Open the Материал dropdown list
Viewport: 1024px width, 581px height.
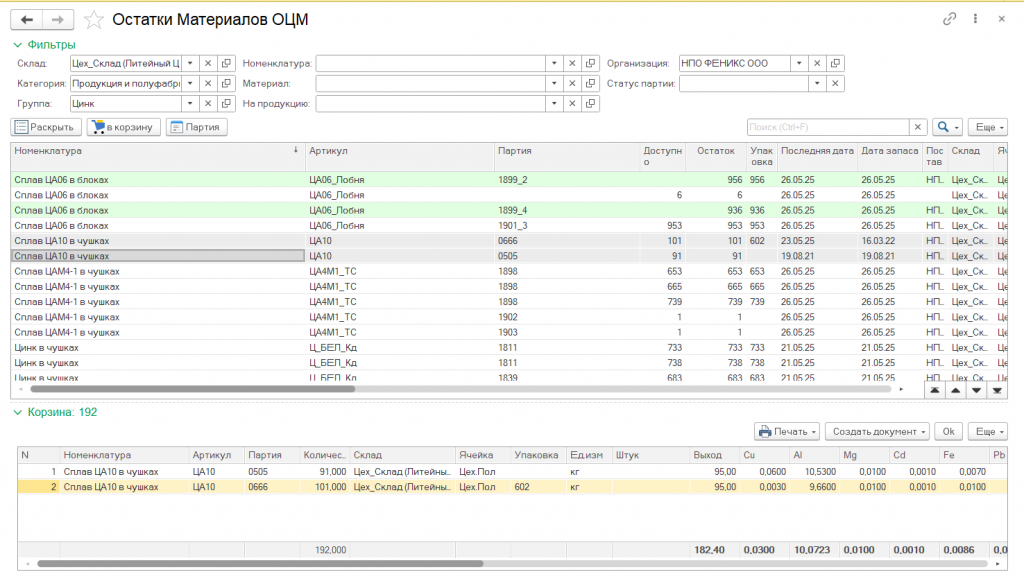(x=554, y=84)
